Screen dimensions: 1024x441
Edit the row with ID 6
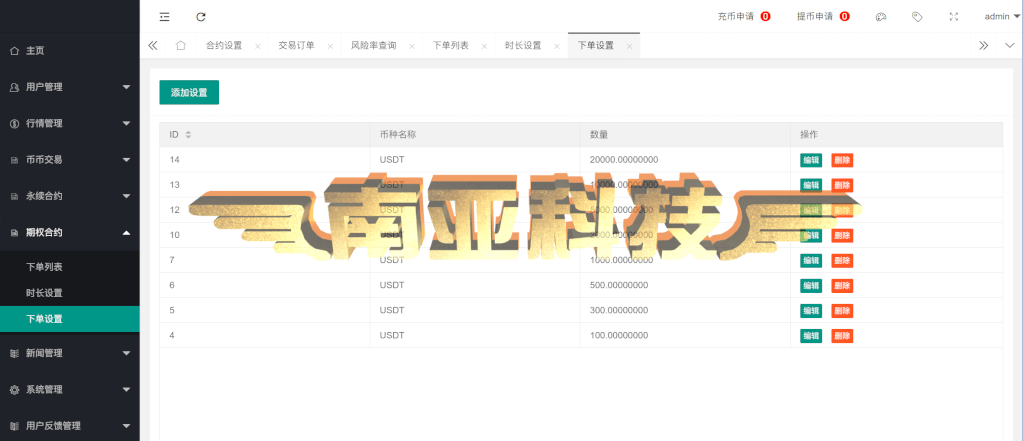tap(810, 286)
